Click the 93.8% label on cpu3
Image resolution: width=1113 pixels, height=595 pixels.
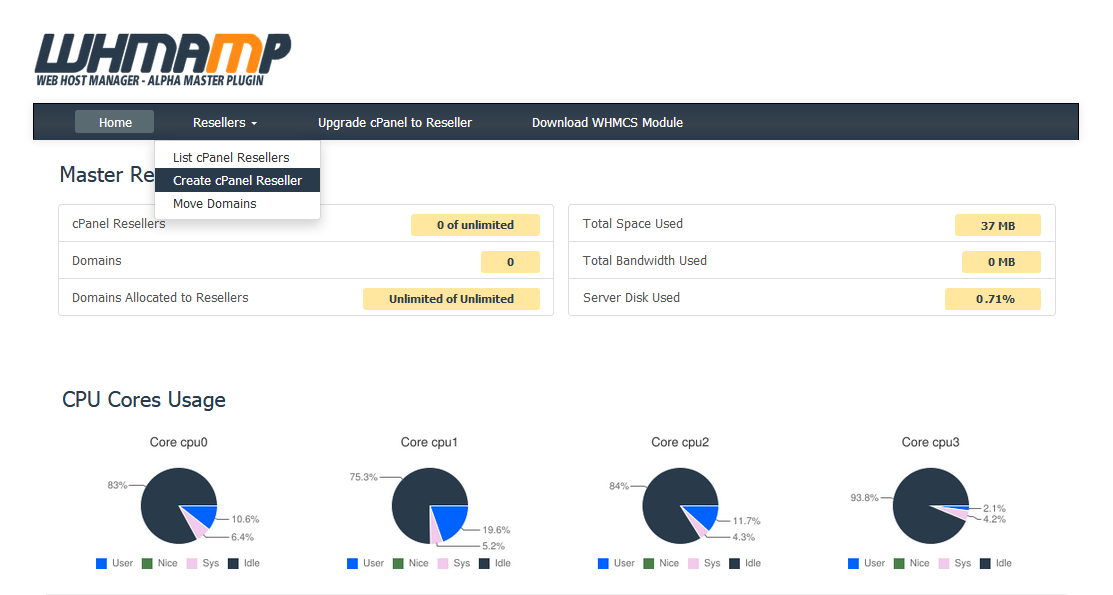[865, 497]
